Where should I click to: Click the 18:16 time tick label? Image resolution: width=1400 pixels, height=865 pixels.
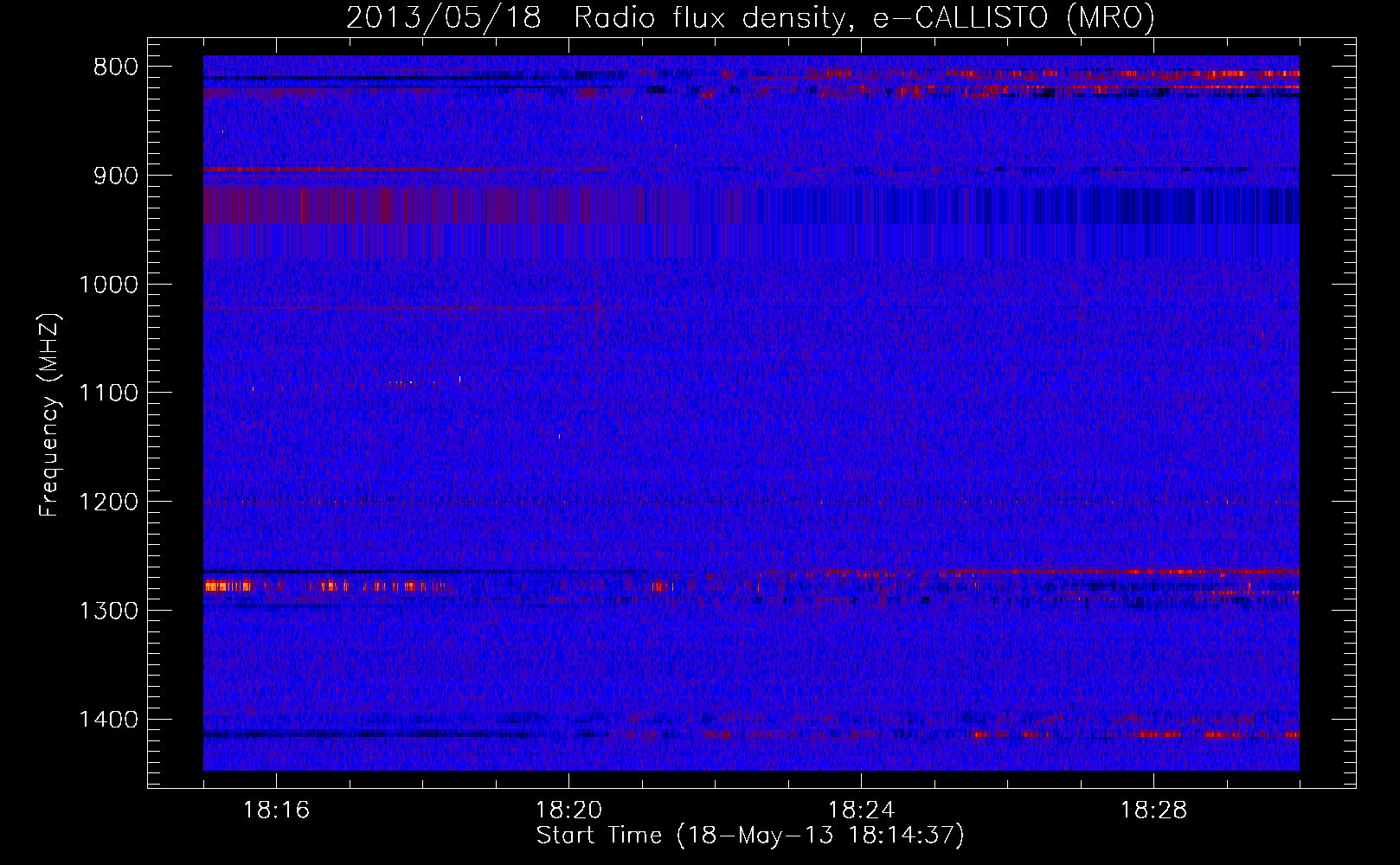276,811
